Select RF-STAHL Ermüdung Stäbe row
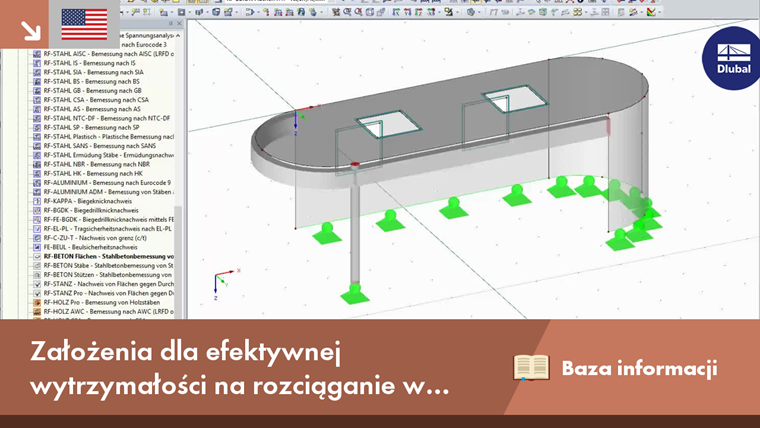Viewport: 760px width, 428px height. pyautogui.click(x=109, y=155)
